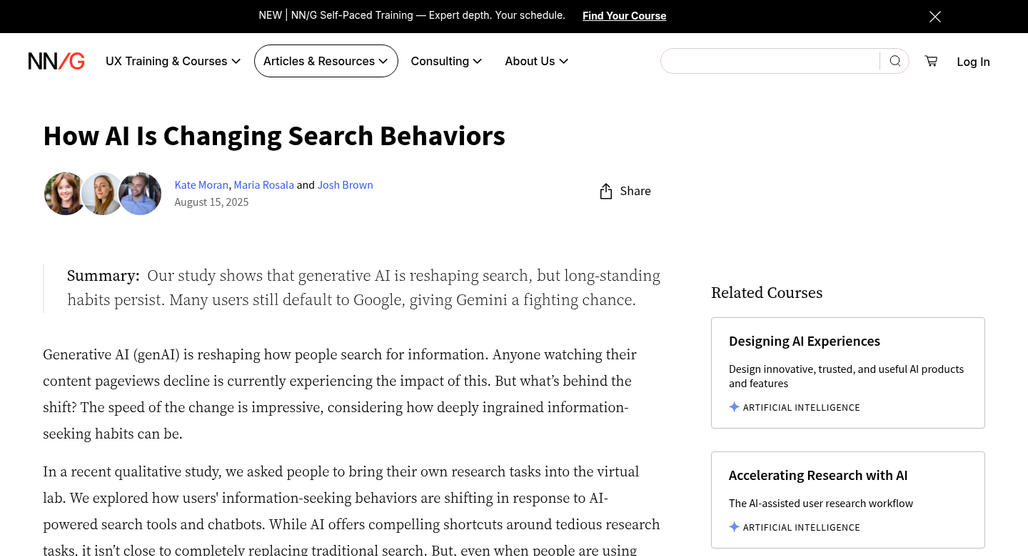This screenshot has height=556, width=1028.
Task: Click the date August 15, 2025
Action: coord(211,202)
